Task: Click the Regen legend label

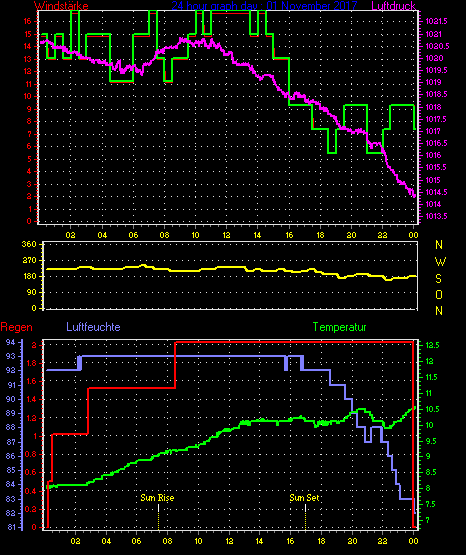Action: tap(16, 327)
